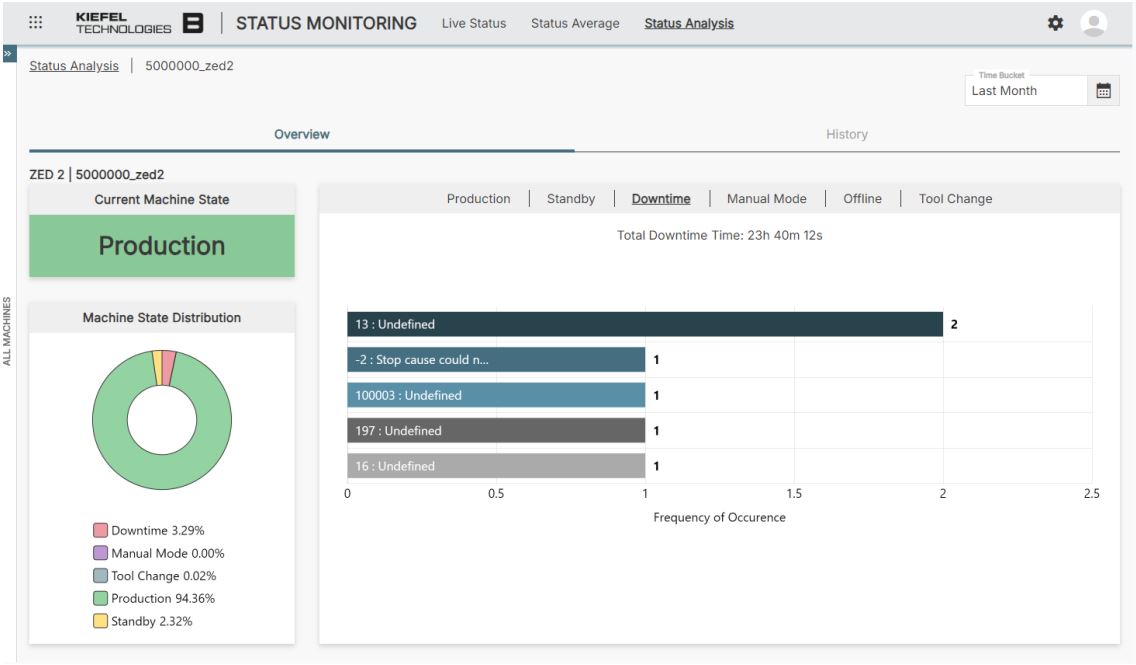Image resolution: width=1136 pixels, height=665 pixels.
Task: Switch to the History tab
Action: click(847, 135)
